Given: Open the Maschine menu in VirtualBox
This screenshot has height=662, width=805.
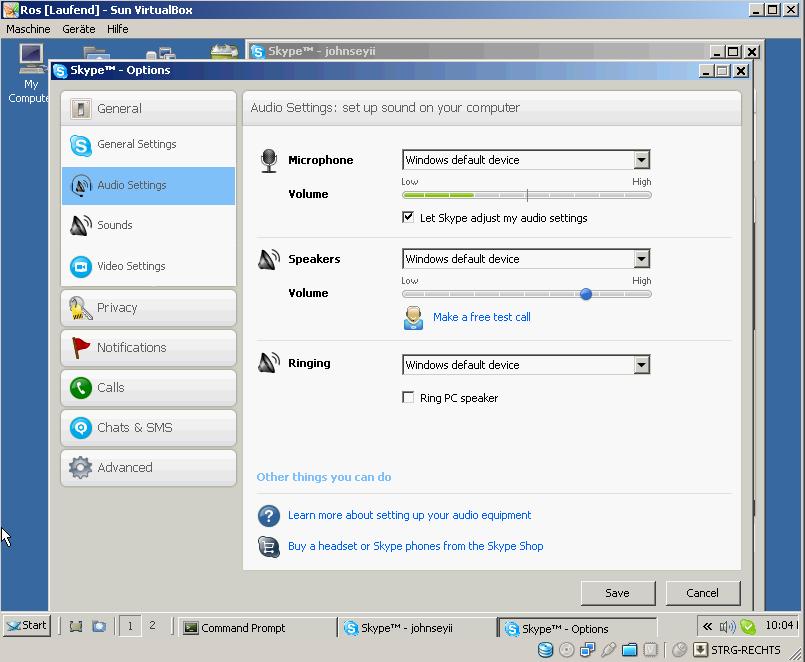Looking at the screenshot, I should coord(28,29).
